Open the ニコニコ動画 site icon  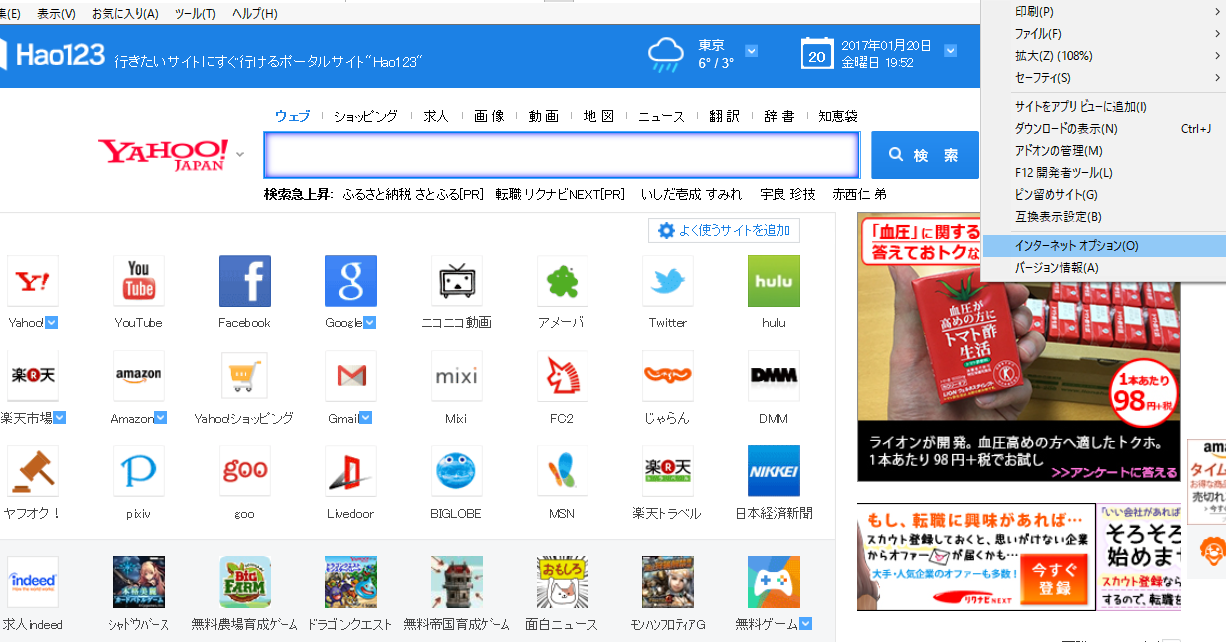click(457, 281)
